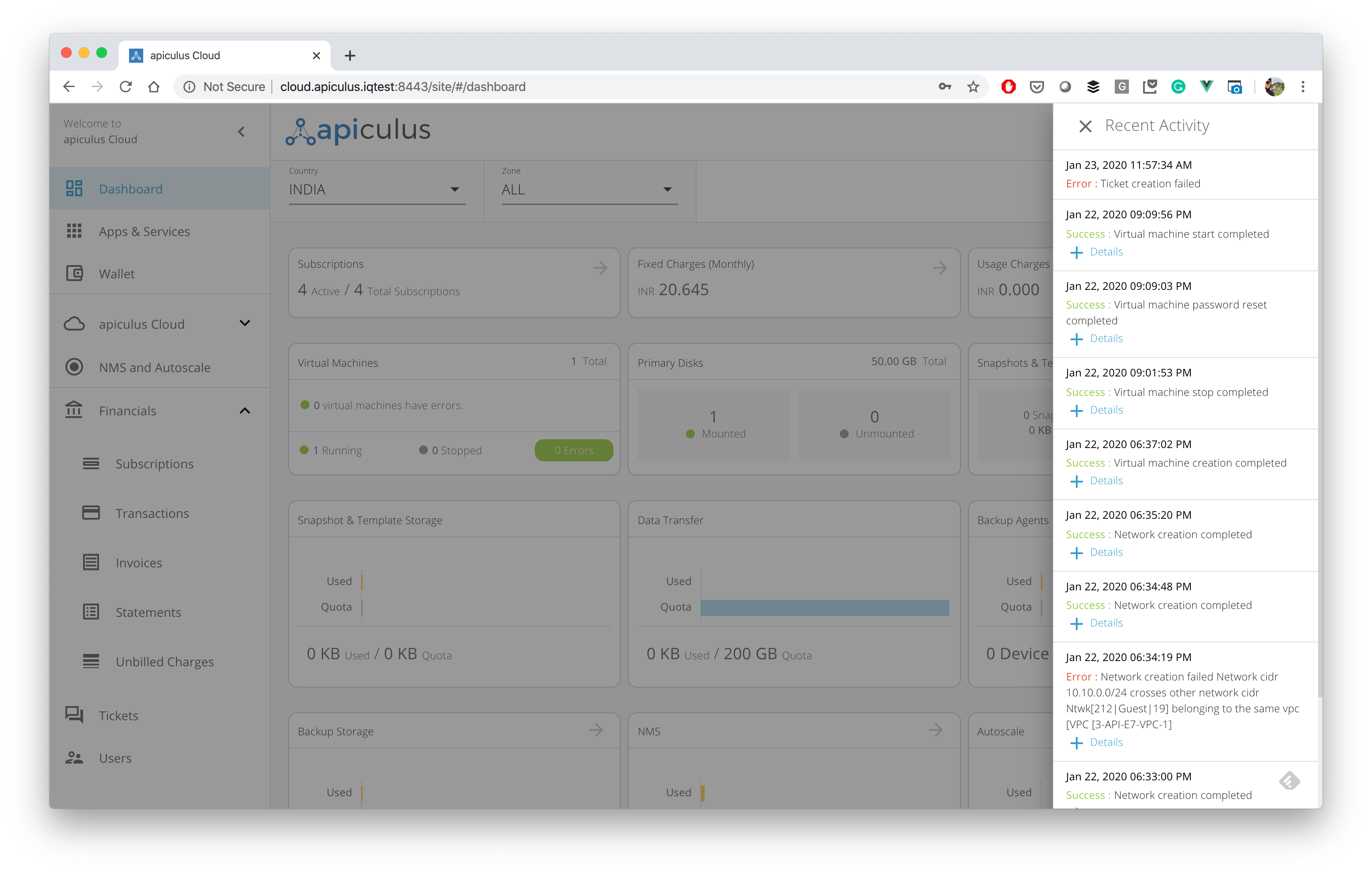Expand the apiculus Cloud menu chevron

click(x=245, y=323)
